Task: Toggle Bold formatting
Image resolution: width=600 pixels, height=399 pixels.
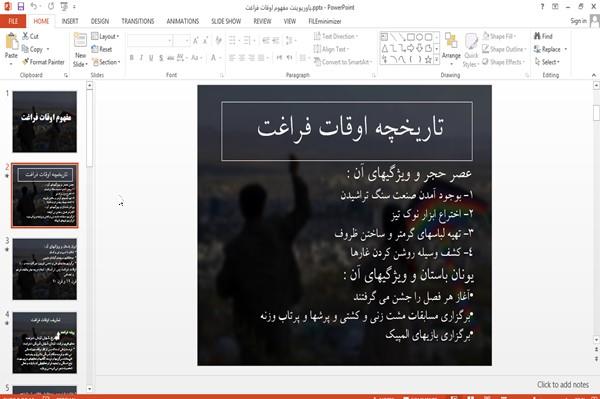Action: [132, 58]
